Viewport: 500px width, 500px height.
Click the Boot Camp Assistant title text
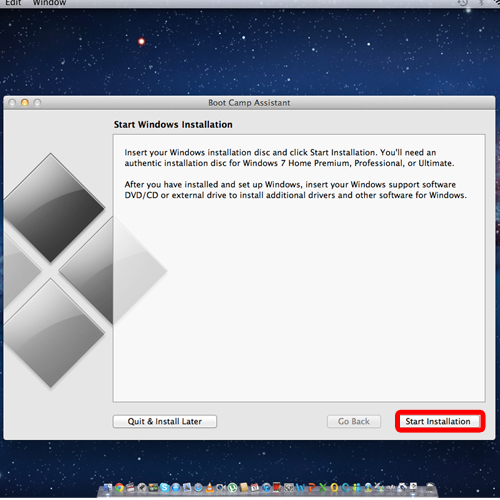tap(249, 103)
